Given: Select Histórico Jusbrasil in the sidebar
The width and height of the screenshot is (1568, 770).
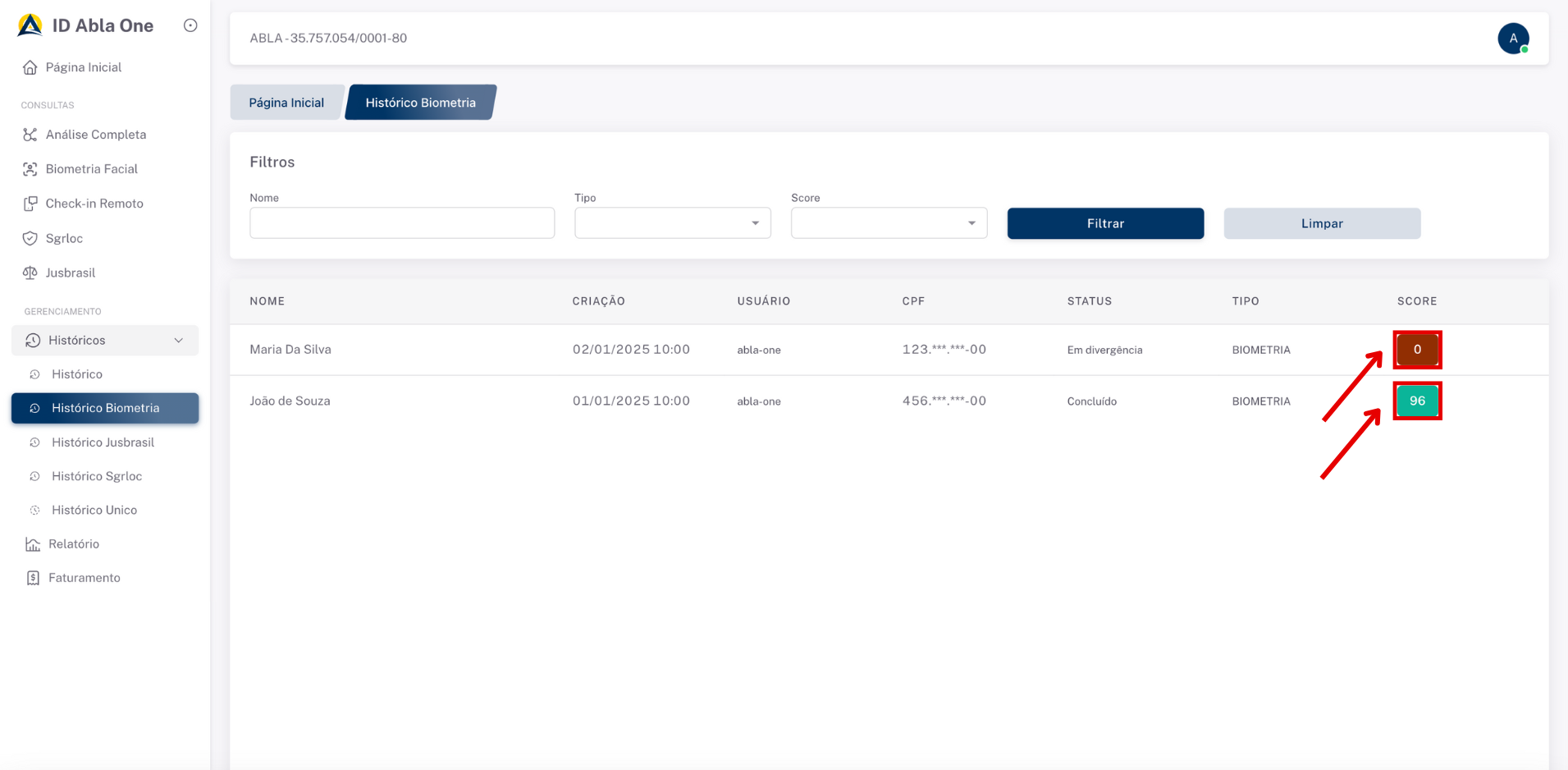Looking at the screenshot, I should tap(103, 442).
